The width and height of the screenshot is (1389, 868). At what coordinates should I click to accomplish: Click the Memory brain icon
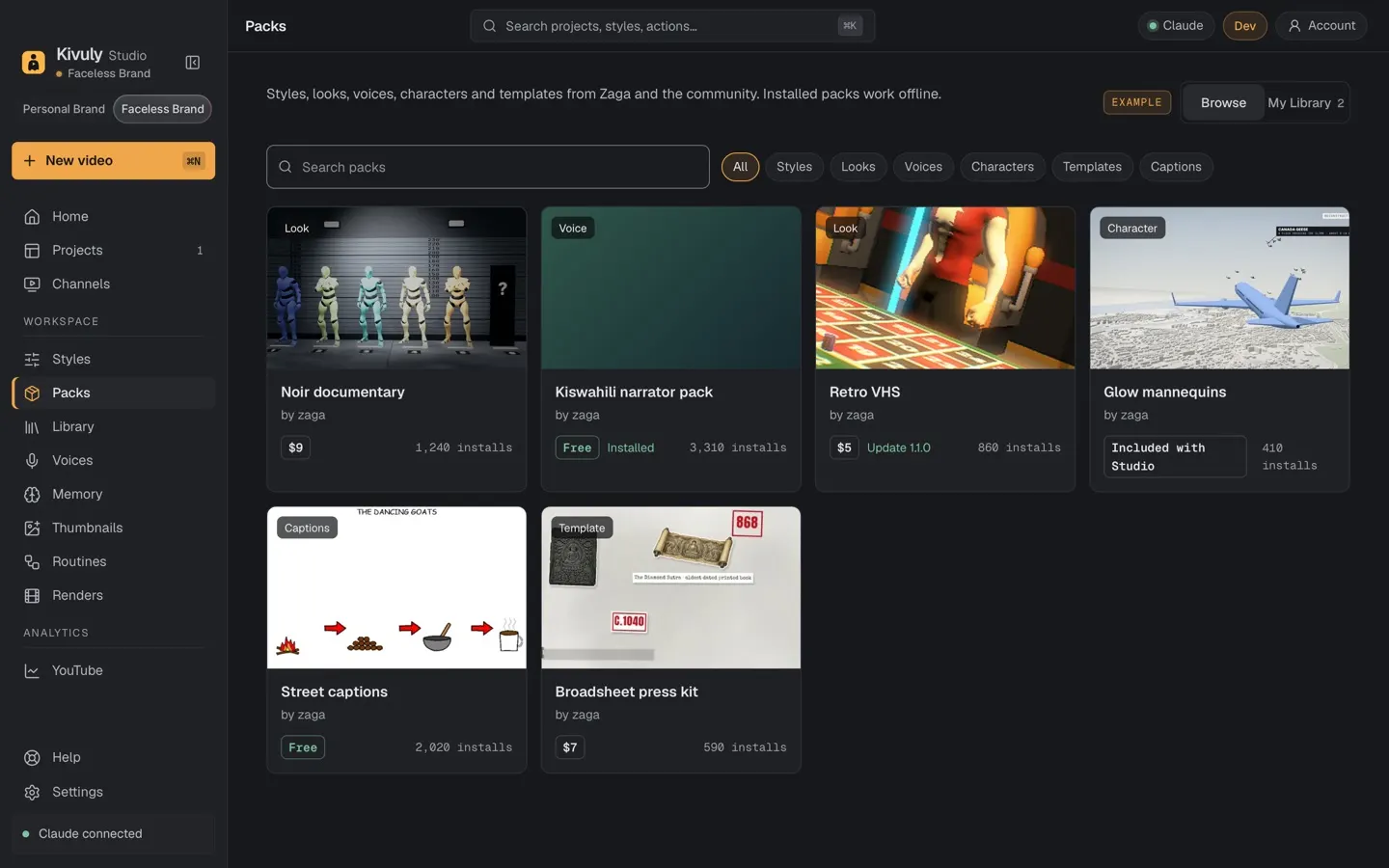click(x=32, y=495)
